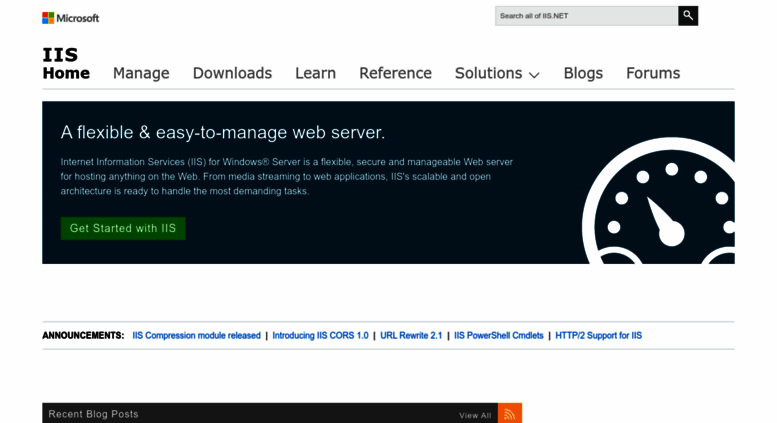Open the URL Rewrite 2.1 announcement

[x=411, y=336]
